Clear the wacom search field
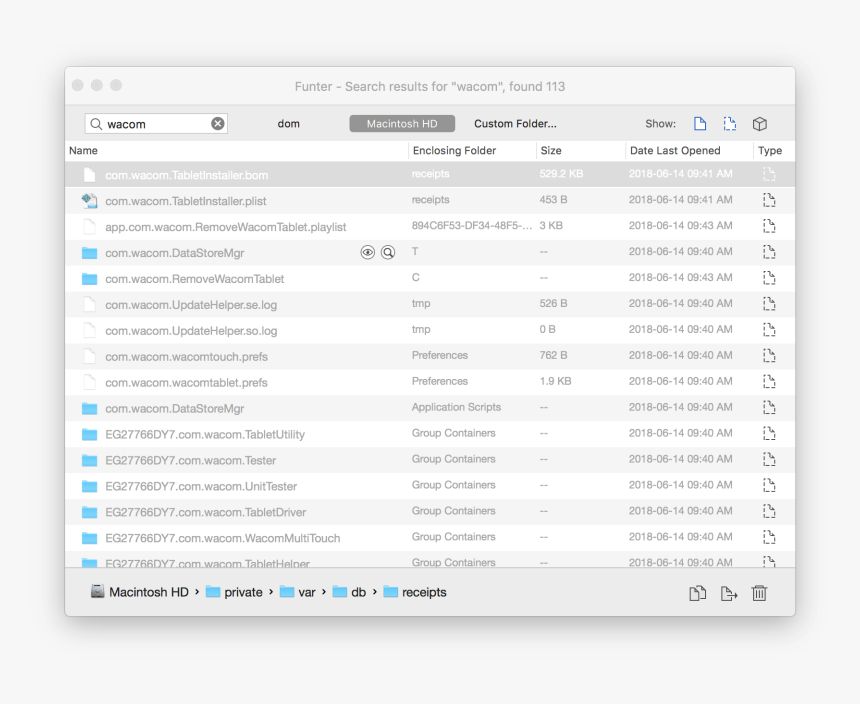Image resolution: width=860 pixels, height=704 pixels. (x=218, y=123)
